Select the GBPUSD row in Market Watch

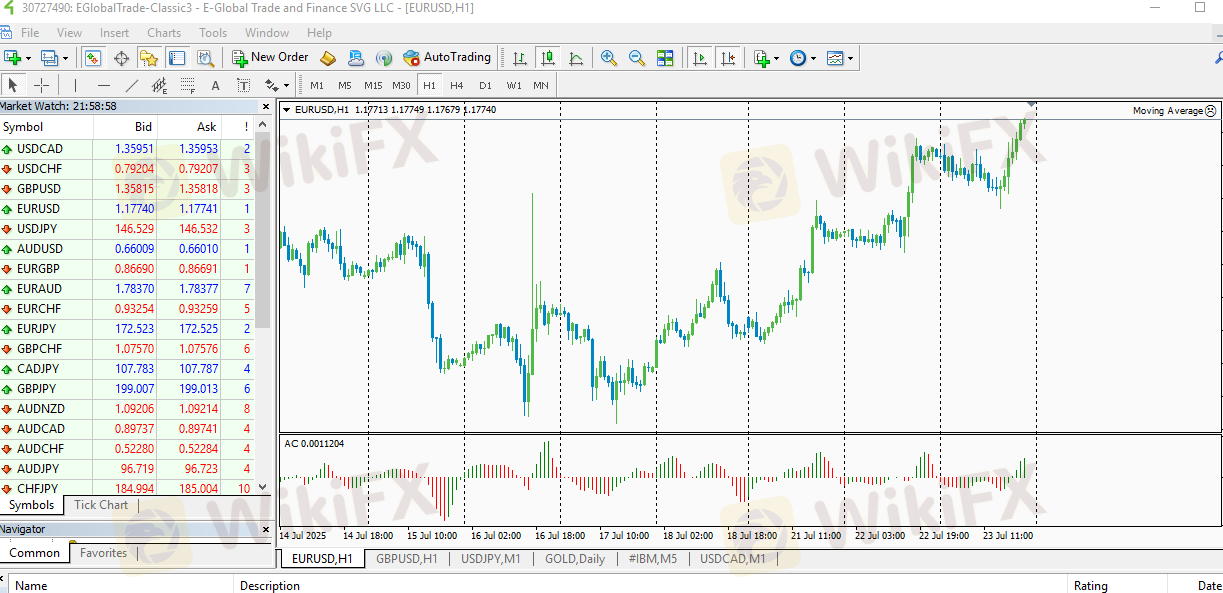pyautogui.click(x=127, y=189)
